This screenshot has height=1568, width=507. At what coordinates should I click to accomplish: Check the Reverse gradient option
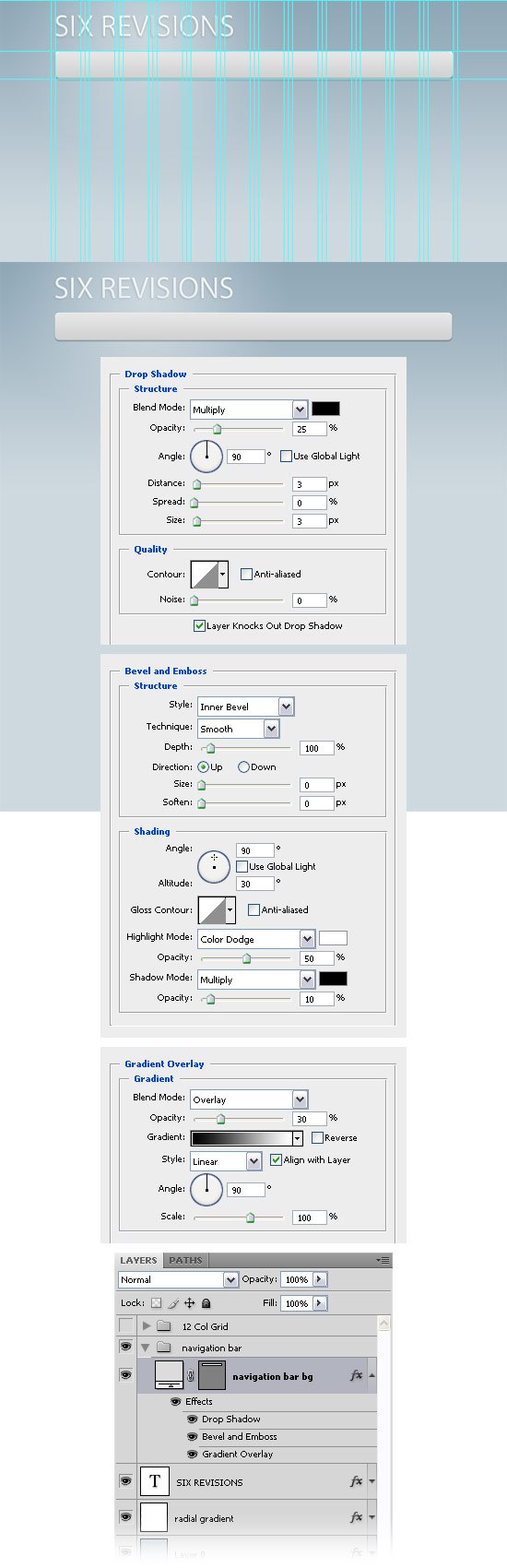pyautogui.click(x=317, y=1137)
